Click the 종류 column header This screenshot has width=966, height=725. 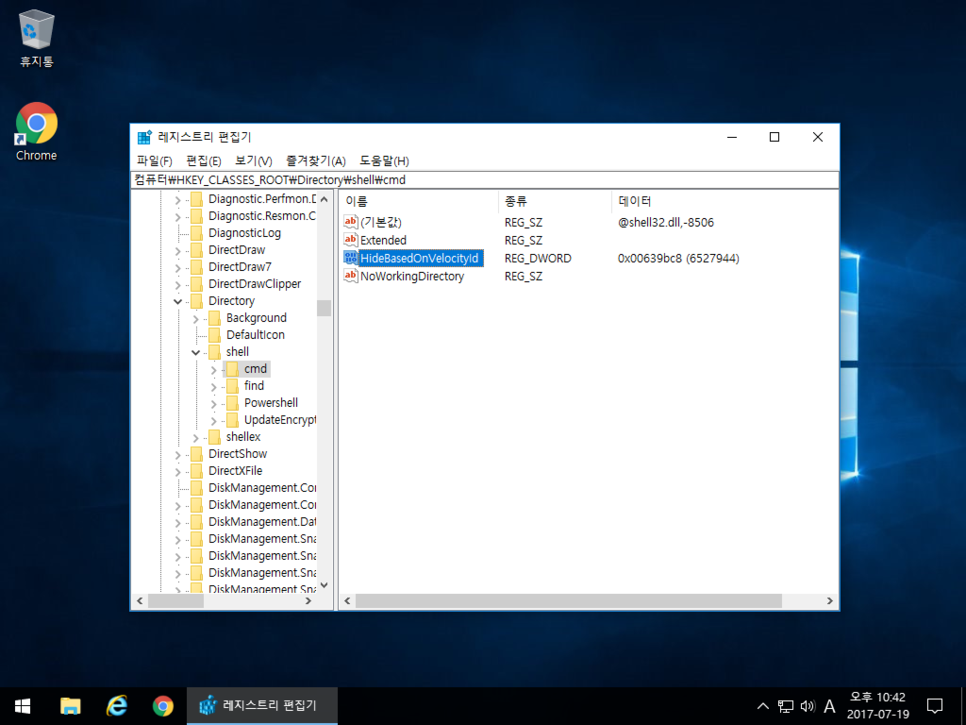555,201
